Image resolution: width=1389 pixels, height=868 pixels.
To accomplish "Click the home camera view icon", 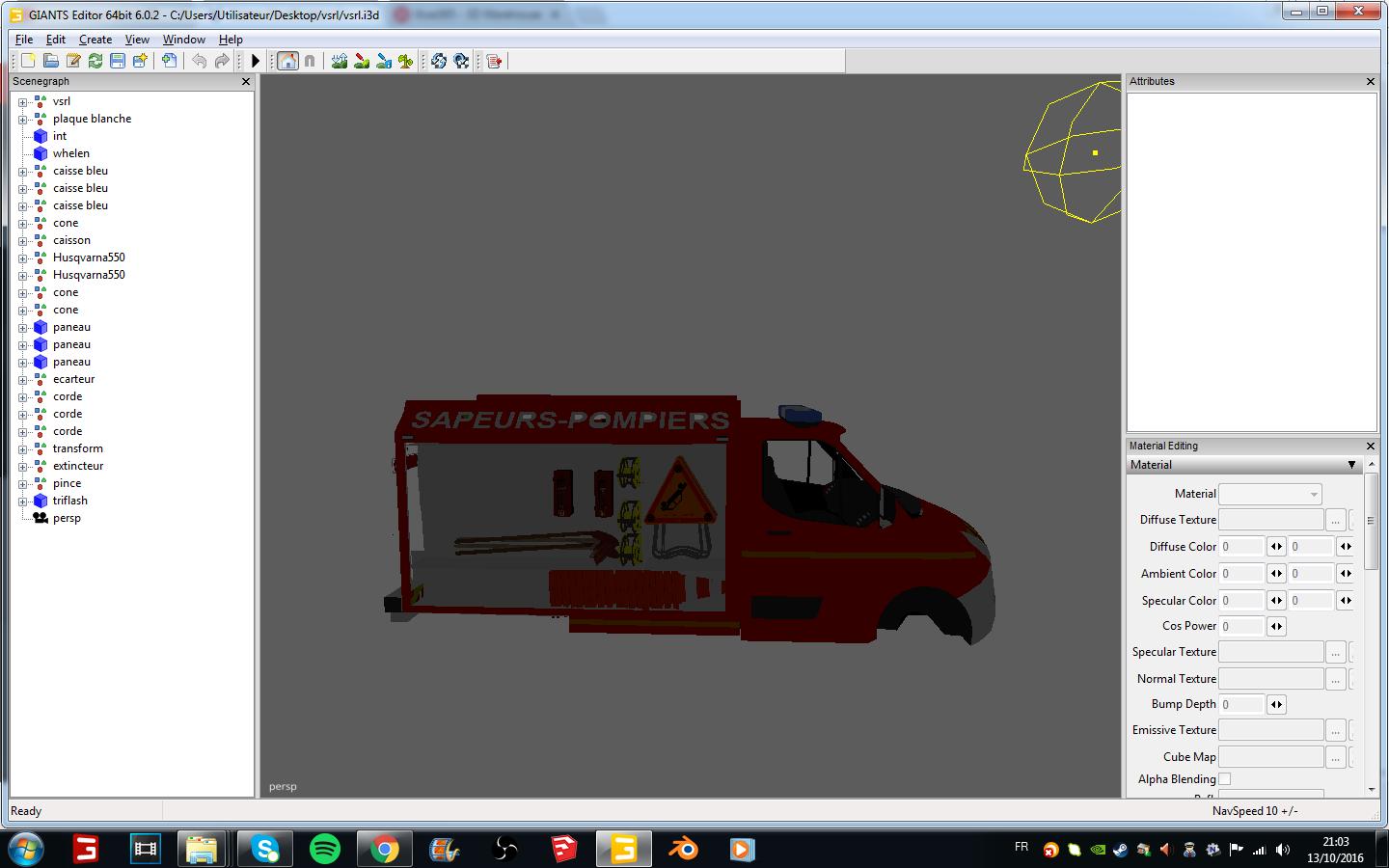I will coord(287,61).
